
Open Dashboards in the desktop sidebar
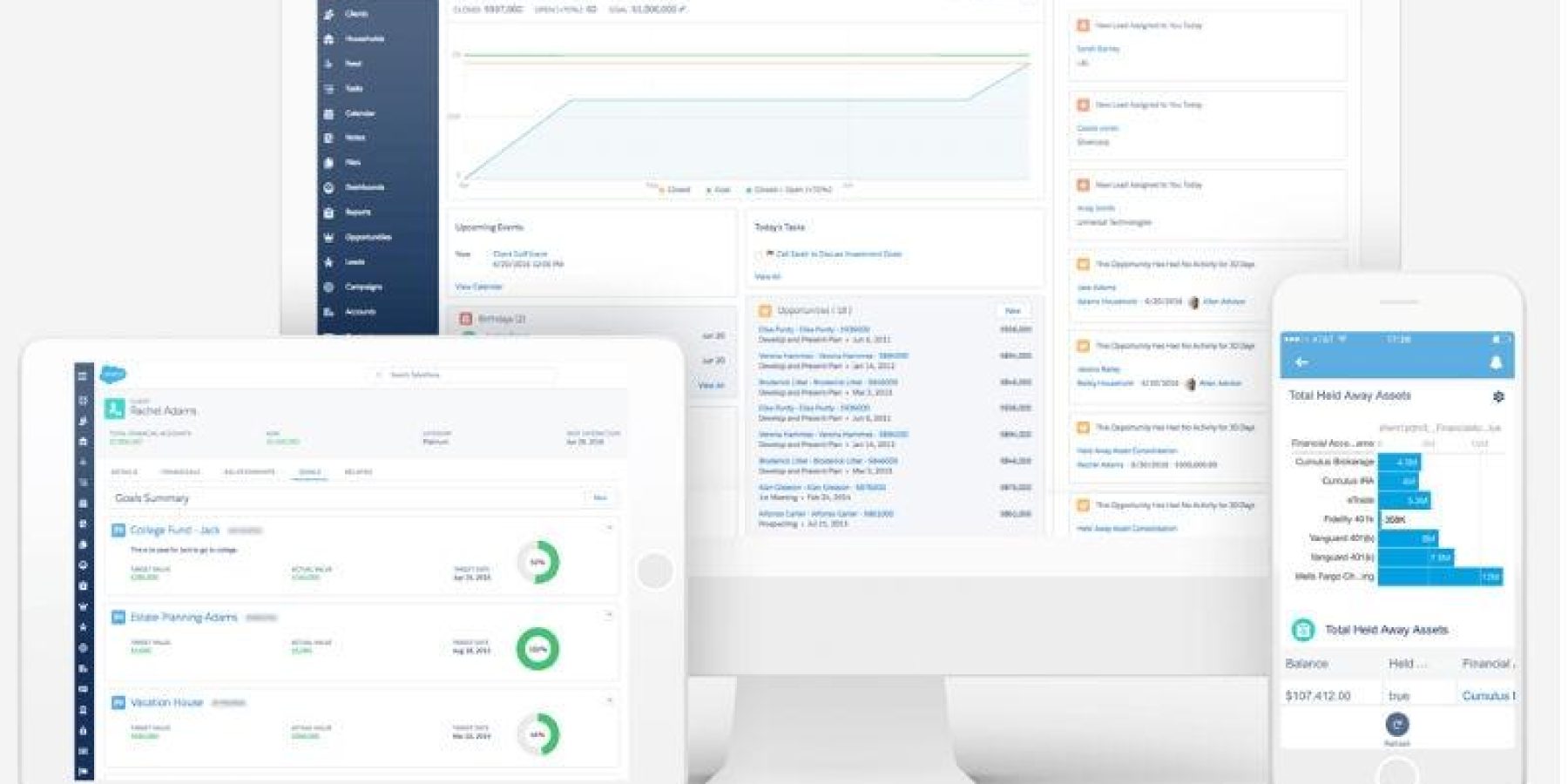coord(364,187)
